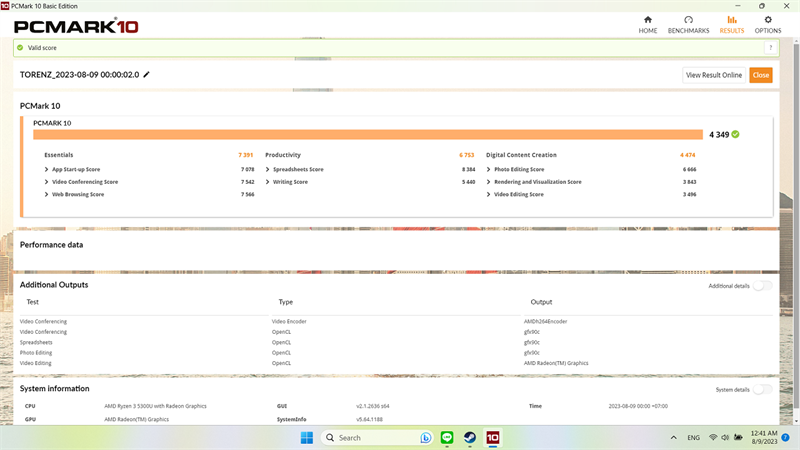Open the LINE app from taskbar
This screenshot has height=450, width=800.
447,437
